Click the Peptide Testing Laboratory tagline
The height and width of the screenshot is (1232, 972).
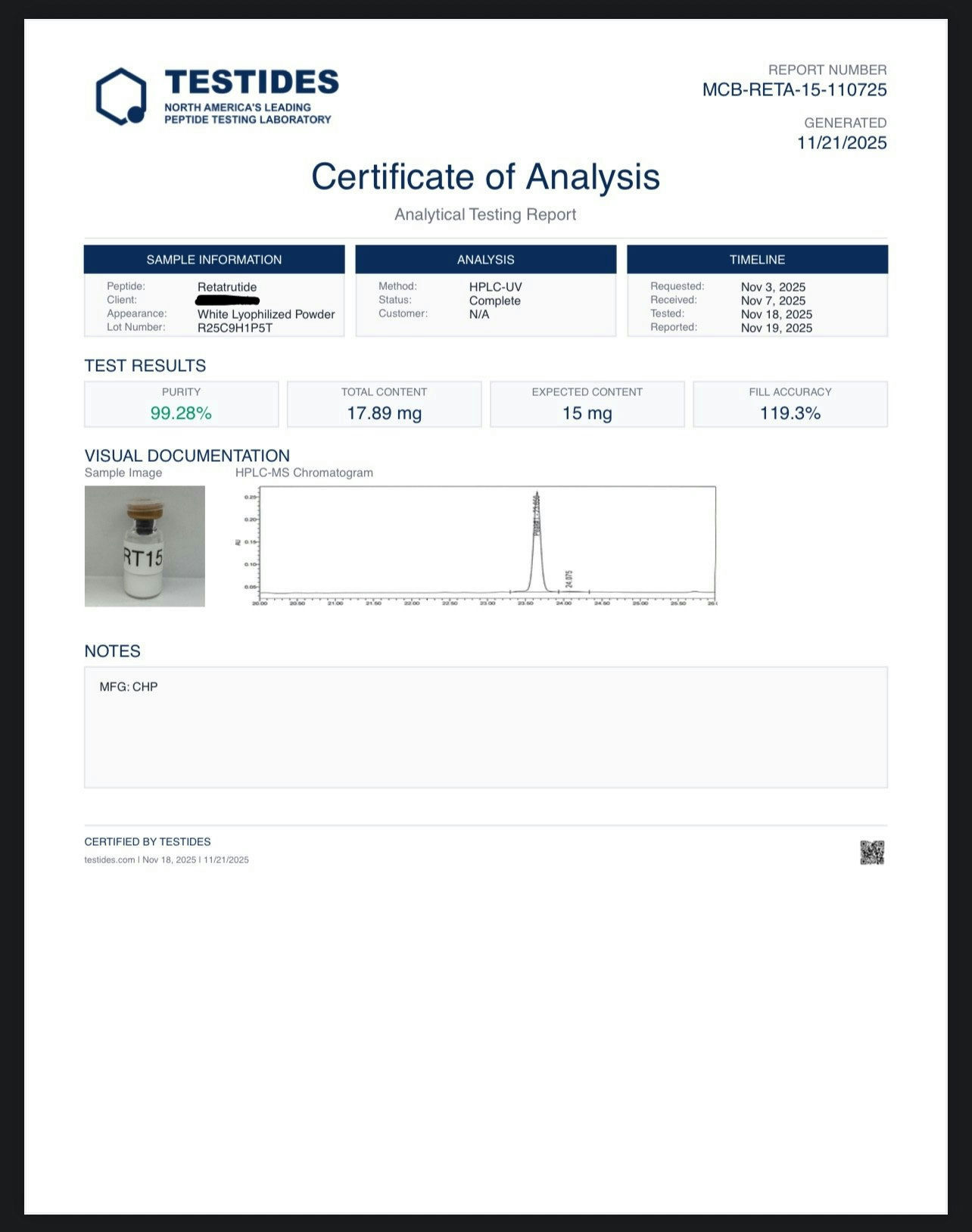tap(248, 120)
